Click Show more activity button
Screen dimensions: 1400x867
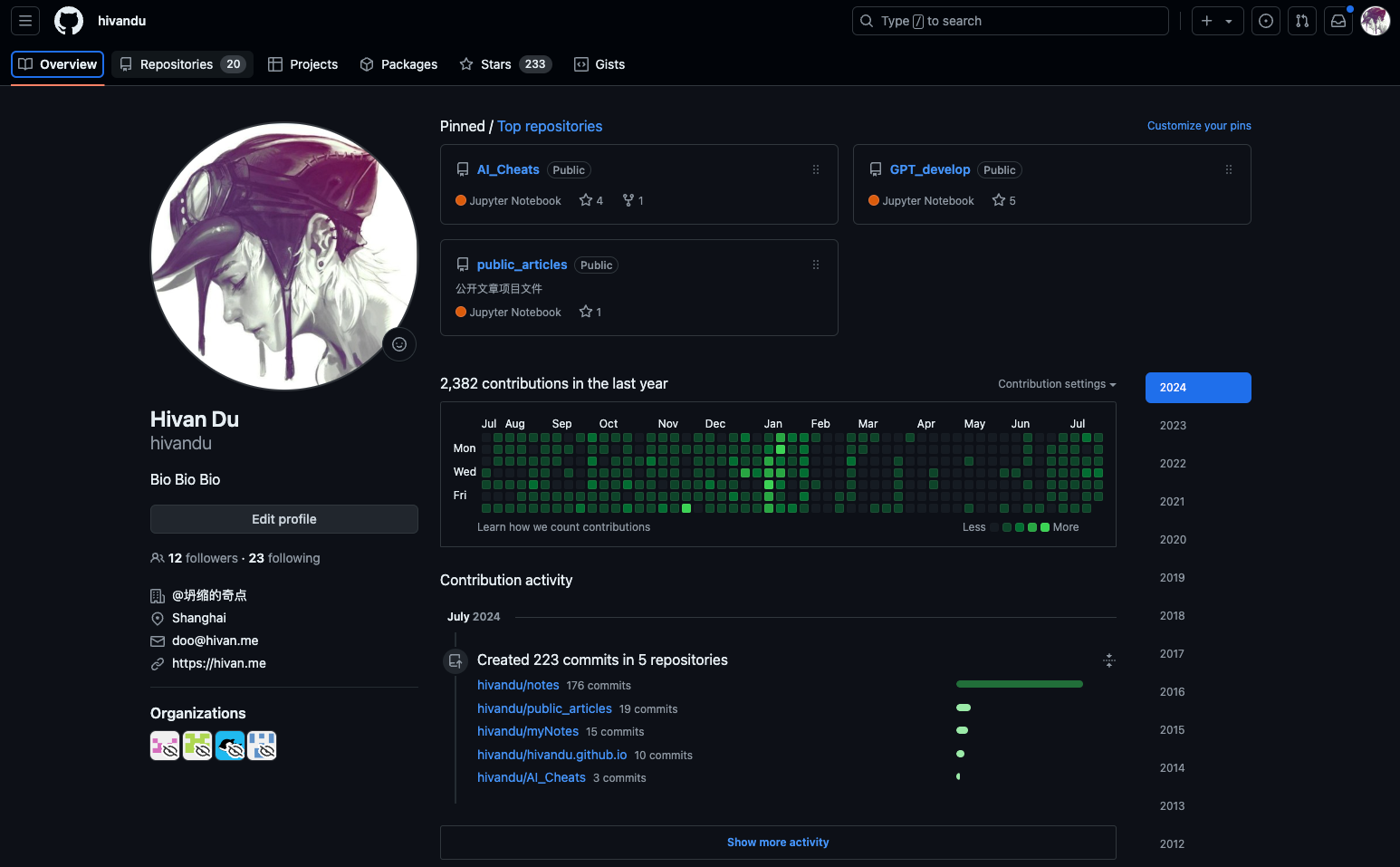coord(778,843)
